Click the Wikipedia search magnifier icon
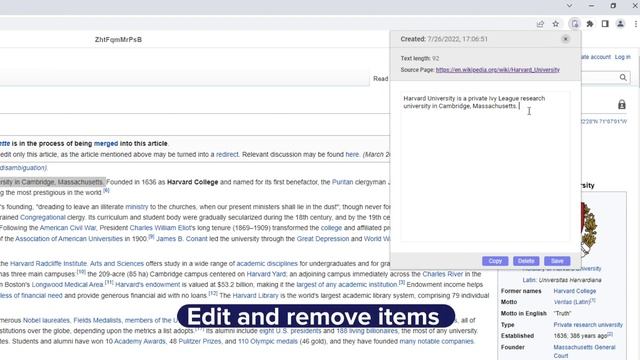This screenshot has height=360, width=640. pyautogui.click(x=623, y=78)
